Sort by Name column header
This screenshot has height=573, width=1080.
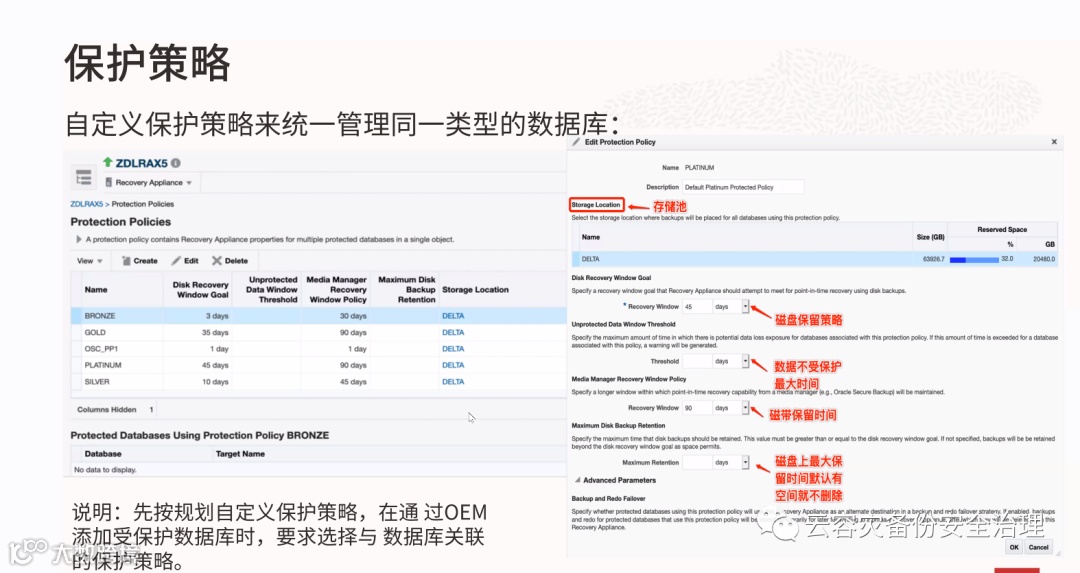tap(96, 290)
